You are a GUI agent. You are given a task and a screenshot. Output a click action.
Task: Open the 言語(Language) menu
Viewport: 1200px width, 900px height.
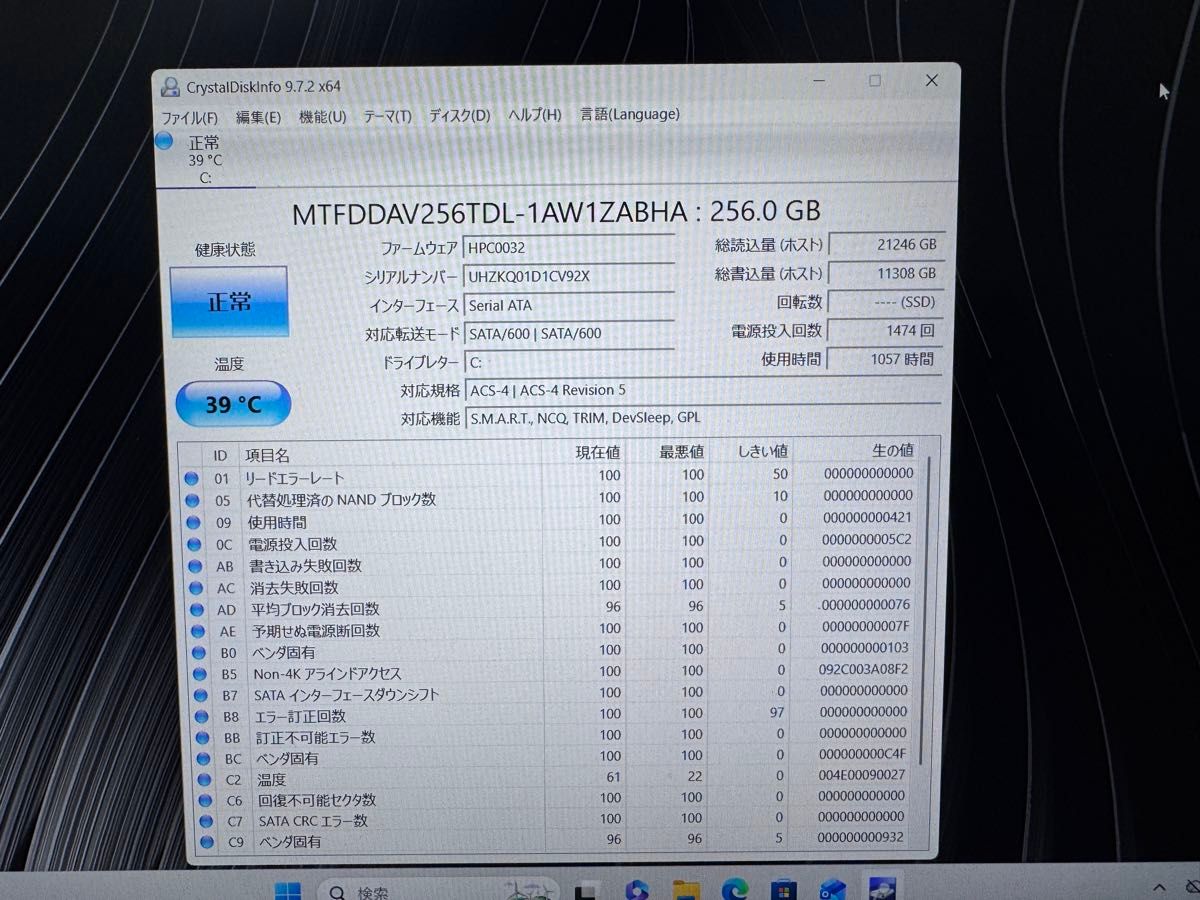(x=630, y=114)
